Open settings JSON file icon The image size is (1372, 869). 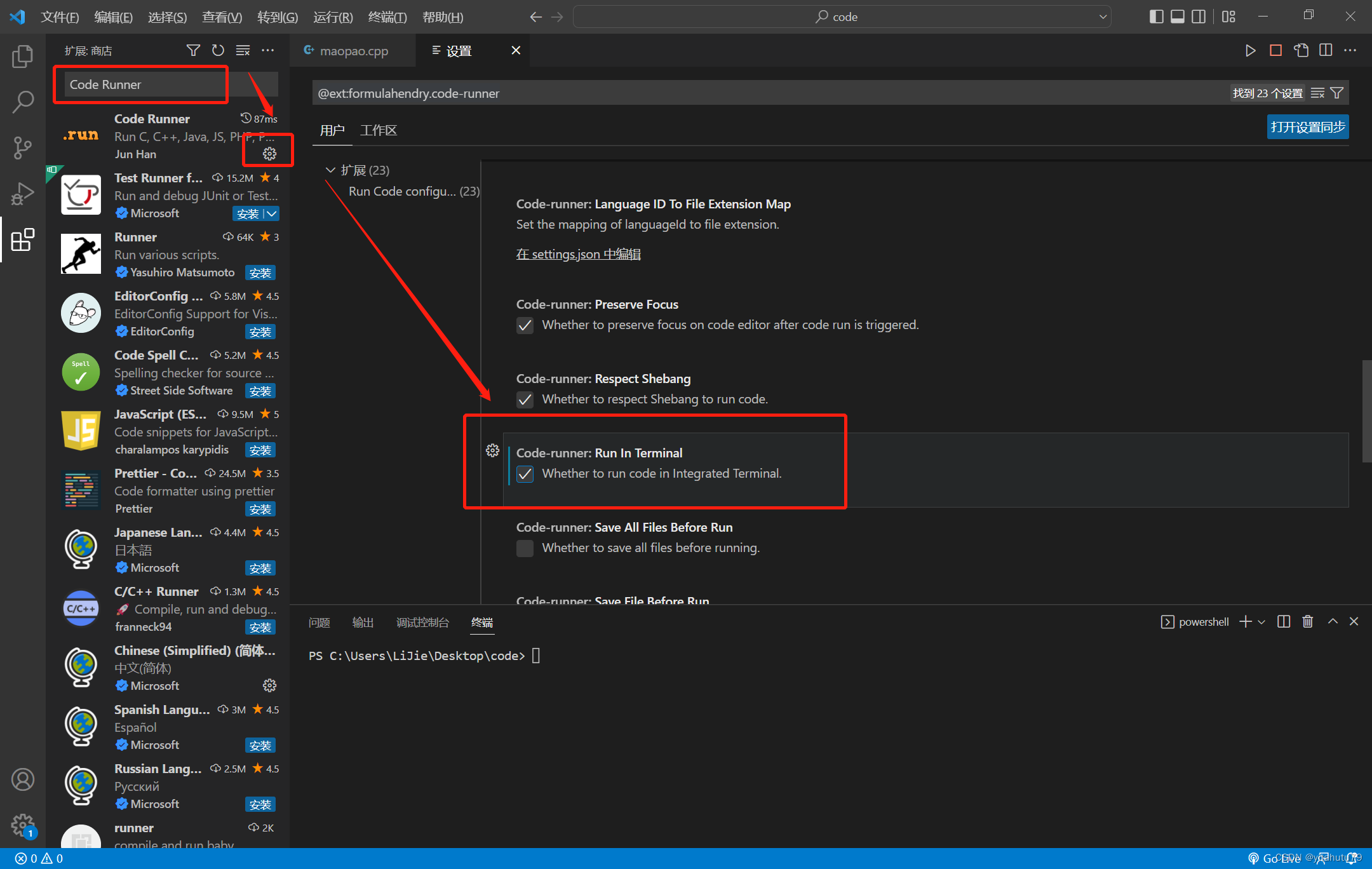(x=1301, y=50)
